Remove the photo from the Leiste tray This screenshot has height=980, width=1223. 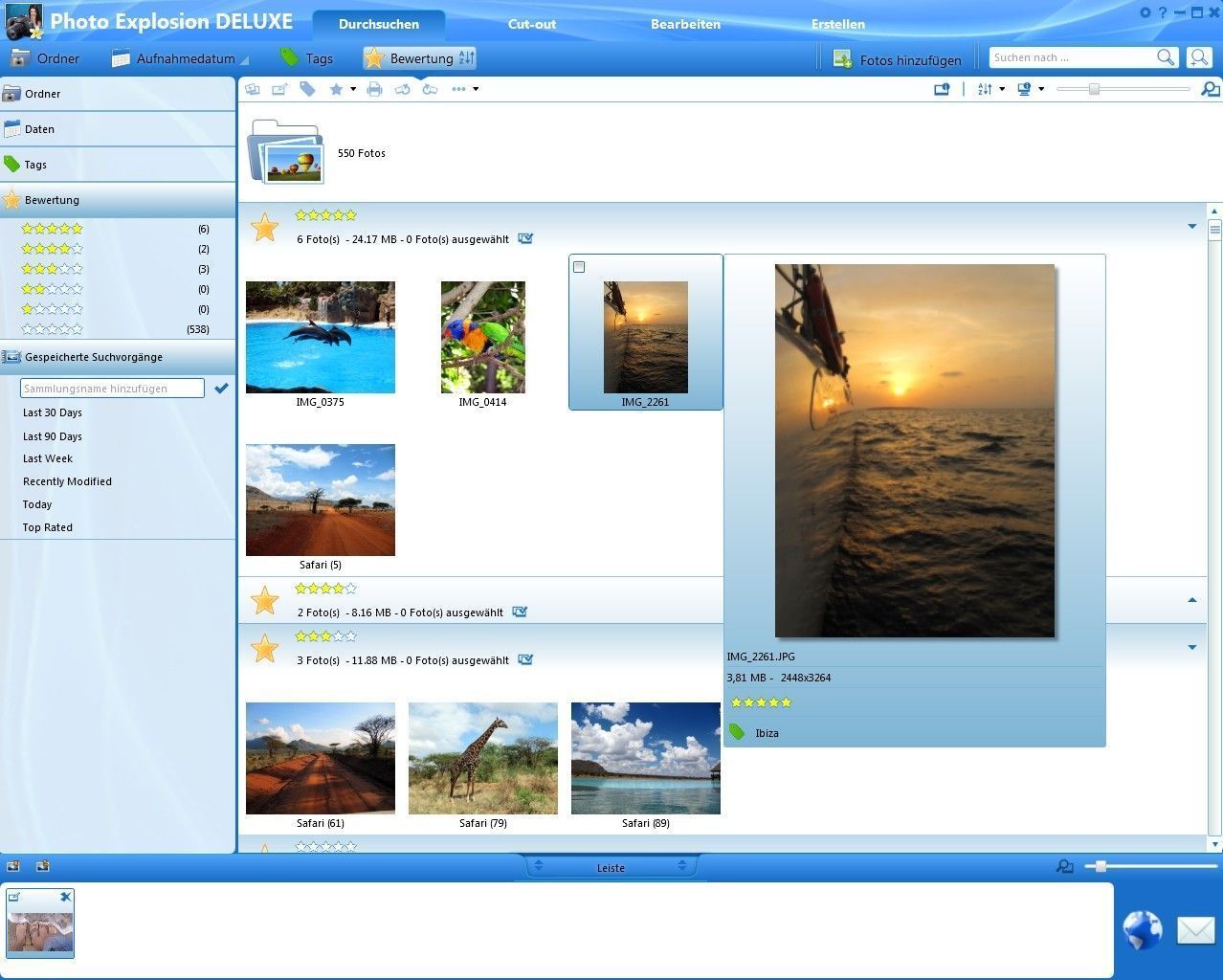pos(65,897)
